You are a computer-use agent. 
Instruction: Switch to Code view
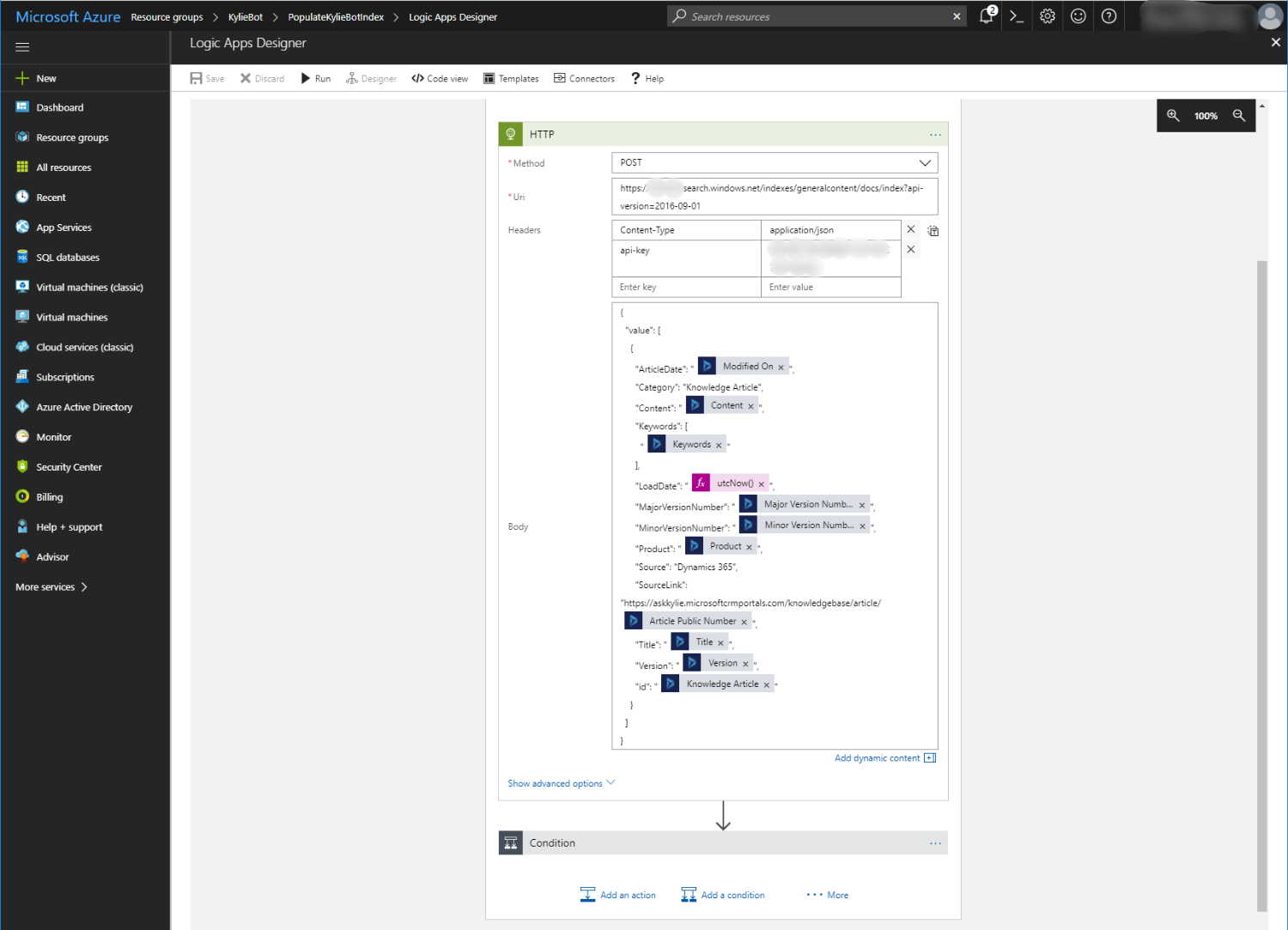tap(440, 78)
